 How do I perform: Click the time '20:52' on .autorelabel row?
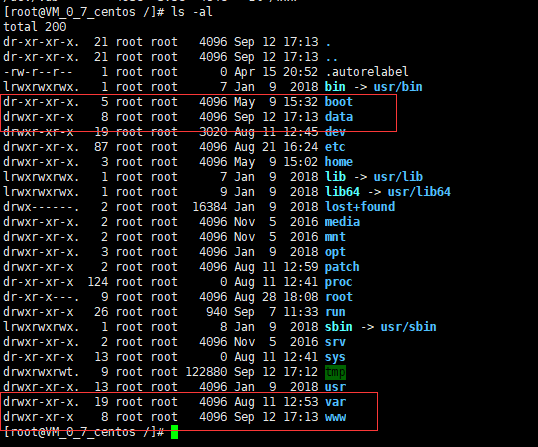(x=301, y=72)
